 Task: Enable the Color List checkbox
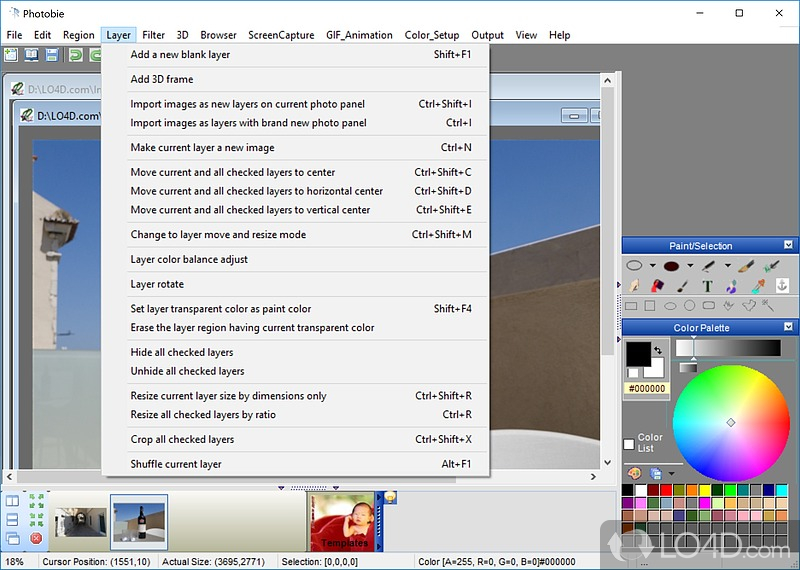[x=629, y=444]
